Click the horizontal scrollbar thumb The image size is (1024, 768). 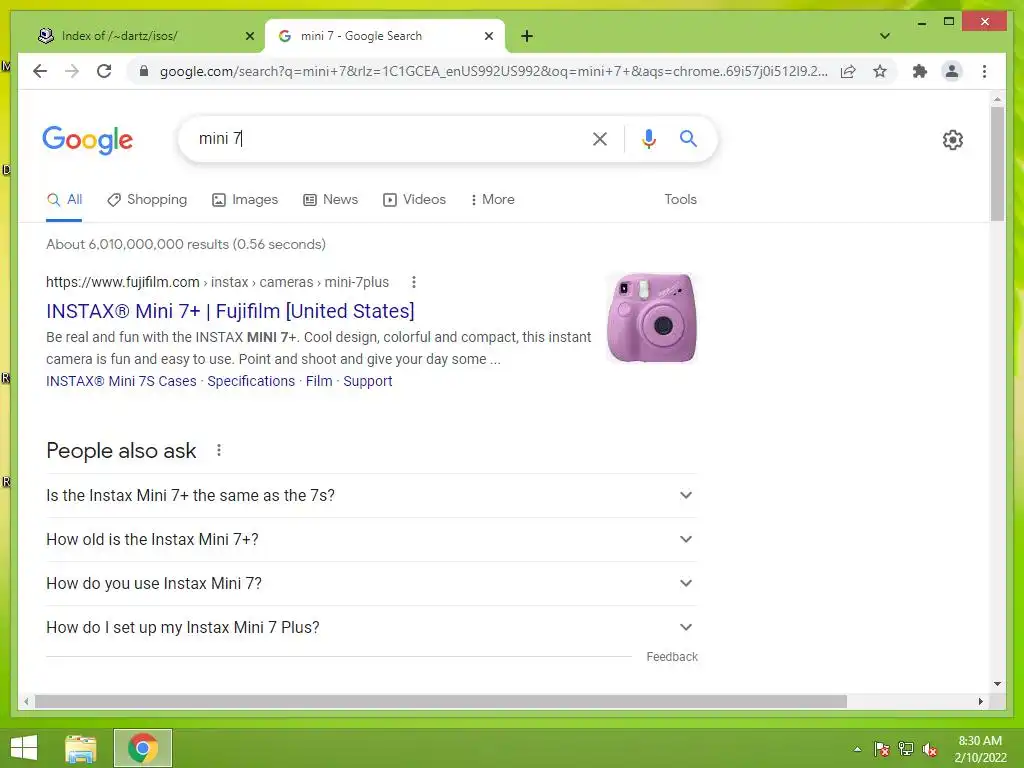pos(441,701)
